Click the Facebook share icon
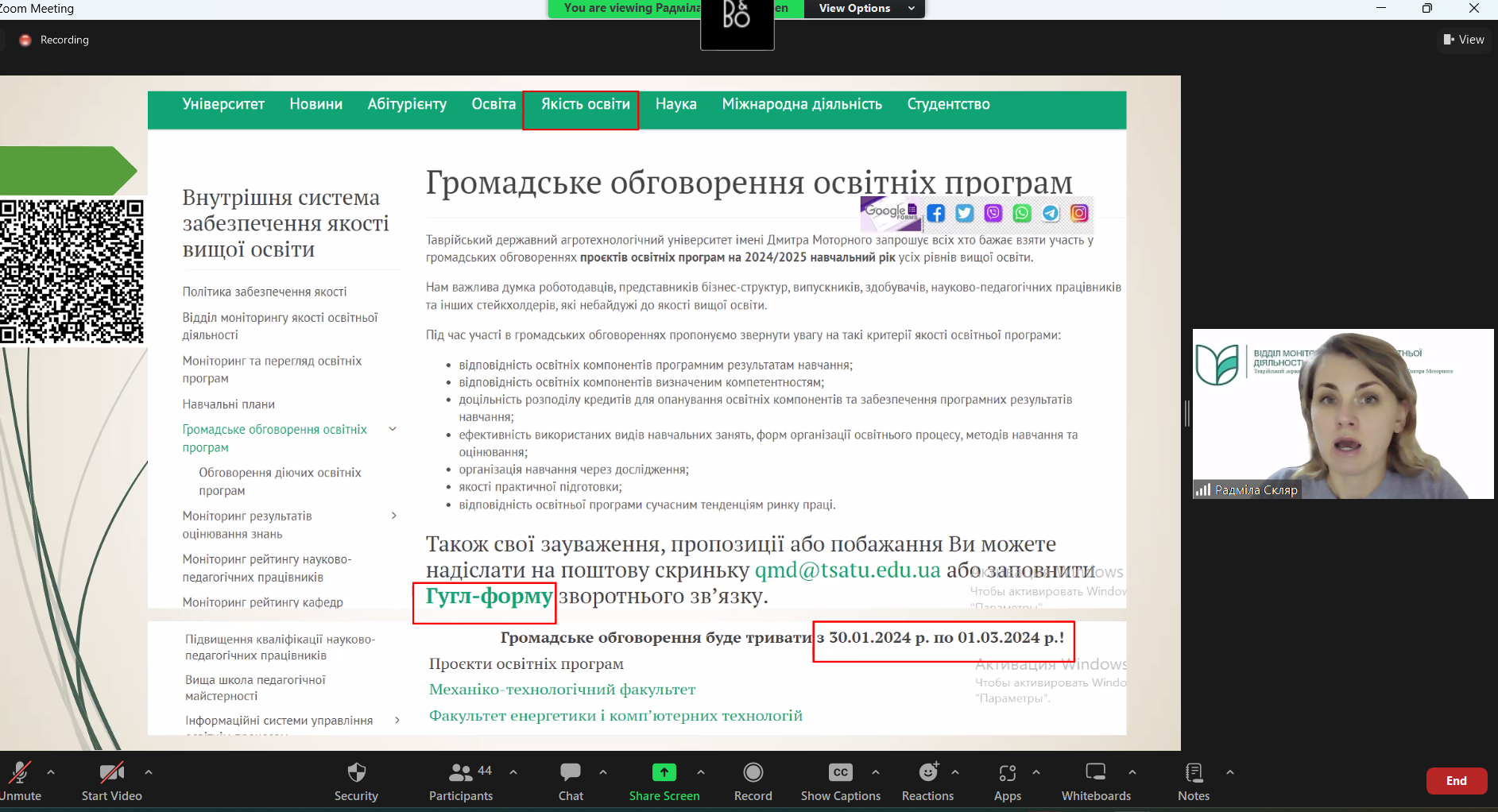 [936, 213]
